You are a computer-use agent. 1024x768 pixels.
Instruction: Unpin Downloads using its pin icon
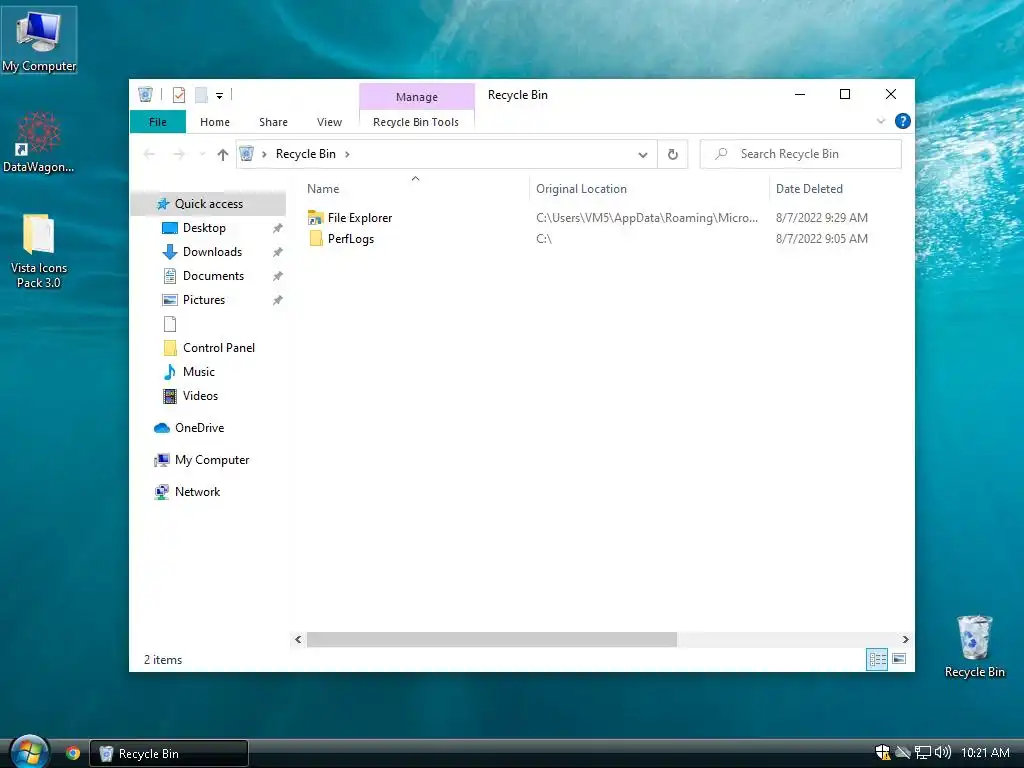pos(278,252)
